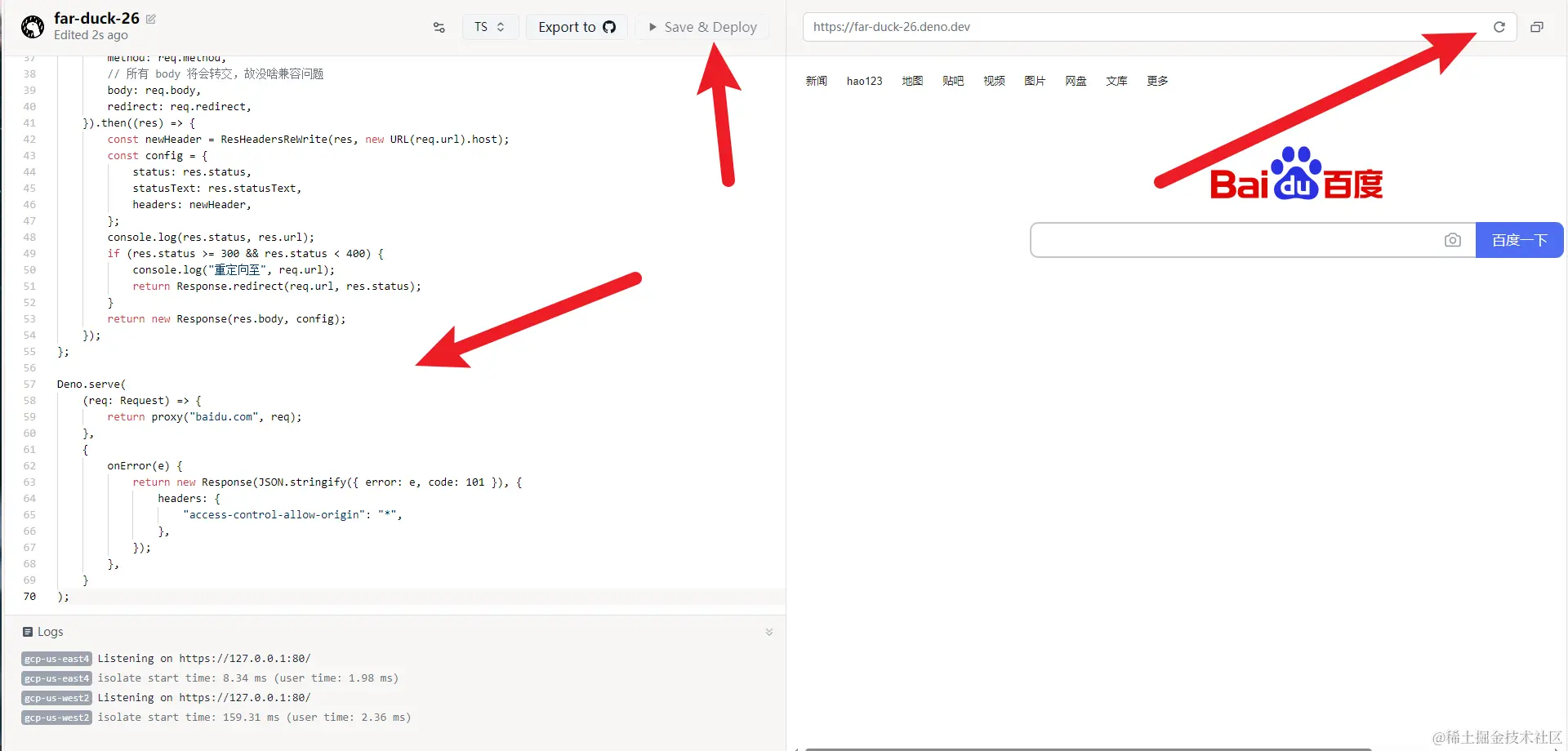Click Export to GitHub button
The height and width of the screenshot is (751, 1568).
577,27
